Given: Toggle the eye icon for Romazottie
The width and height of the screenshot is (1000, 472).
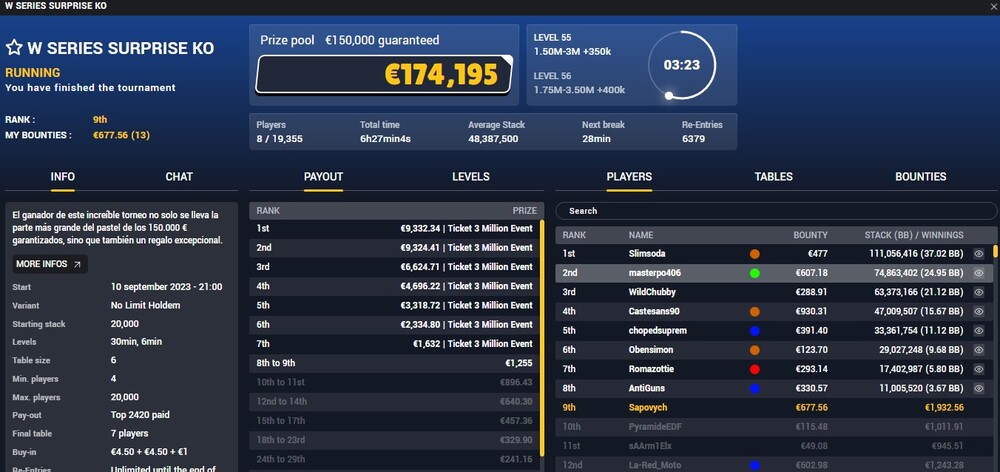Looking at the screenshot, I should coord(979,369).
